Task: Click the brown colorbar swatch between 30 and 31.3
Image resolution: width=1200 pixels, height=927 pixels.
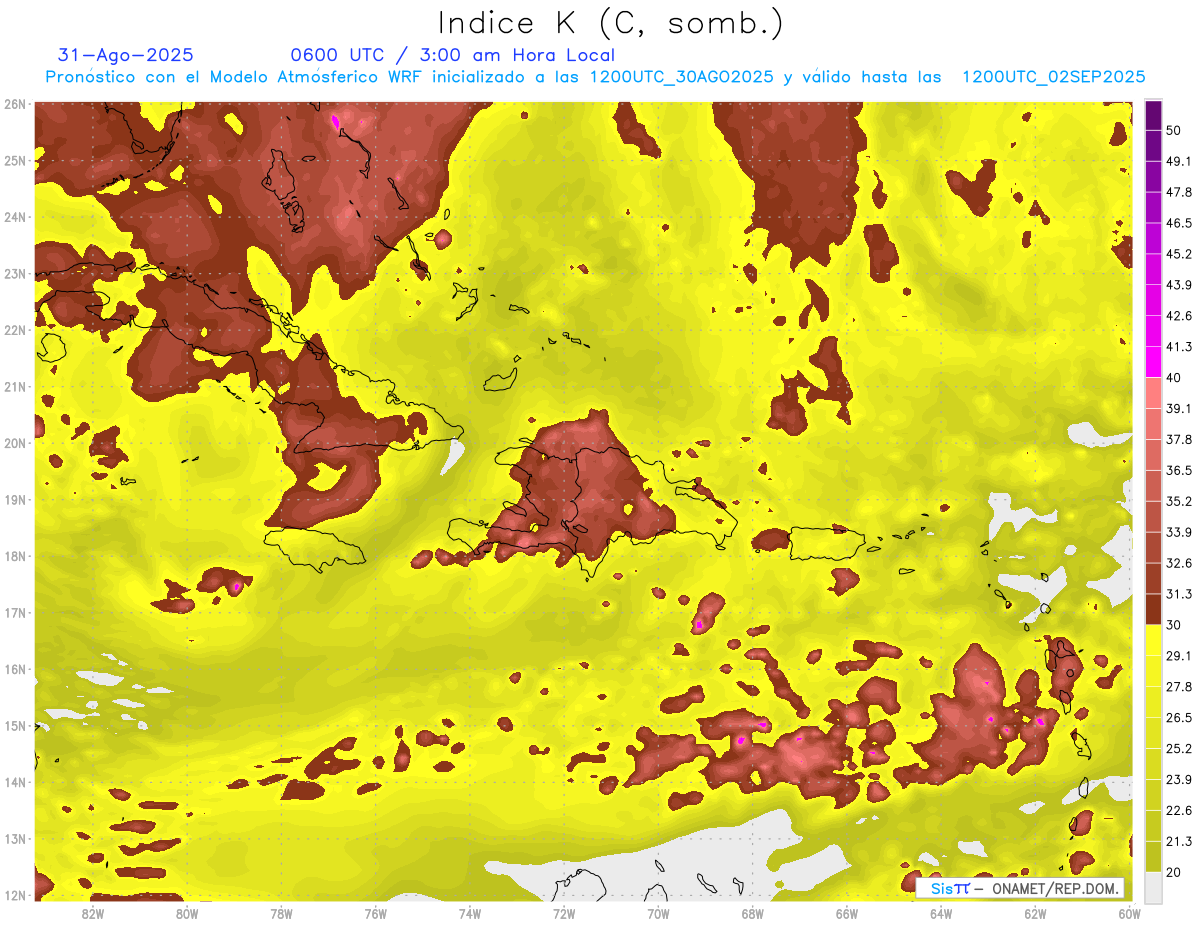Action: (1154, 609)
